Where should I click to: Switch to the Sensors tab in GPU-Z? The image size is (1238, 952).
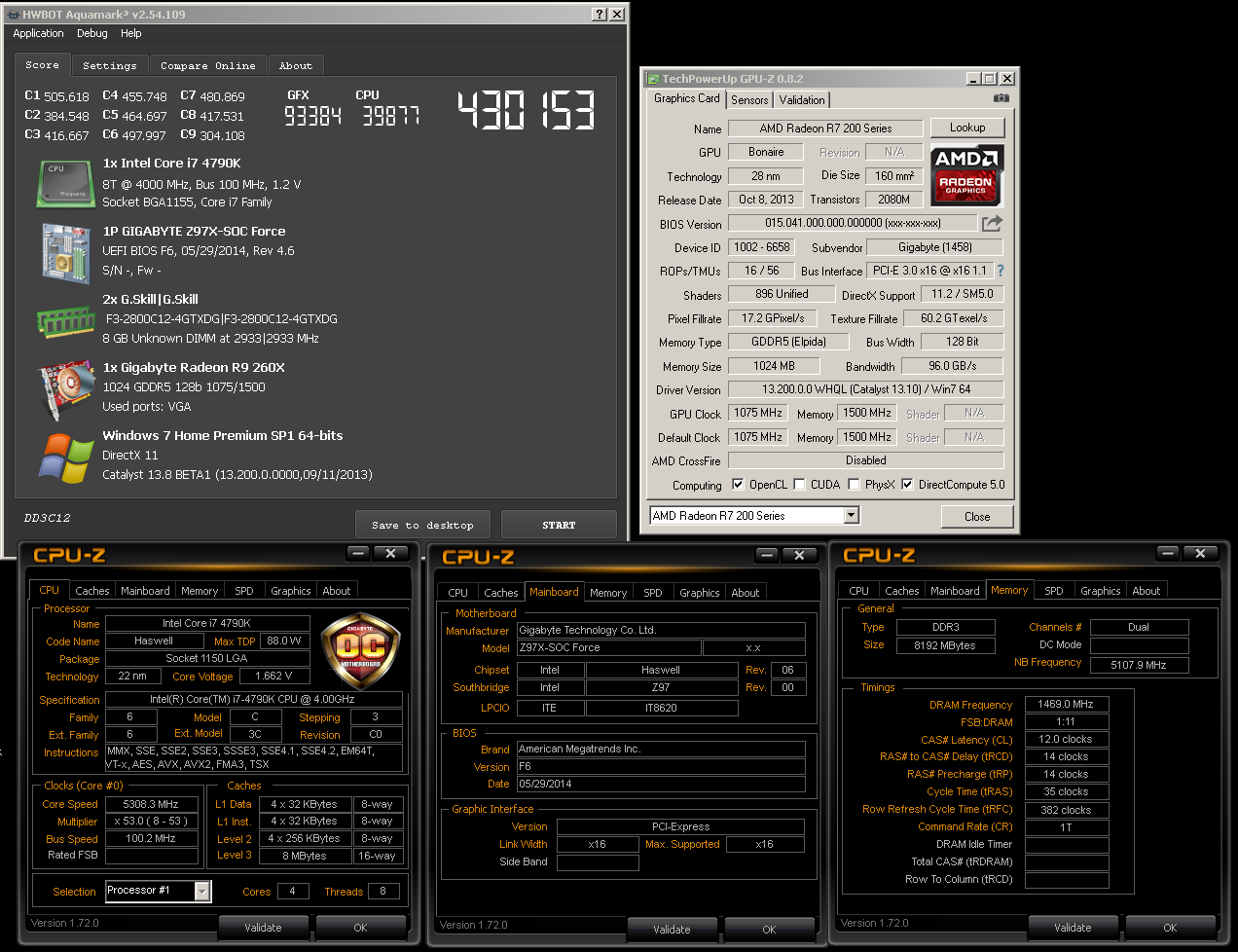click(749, 99)
